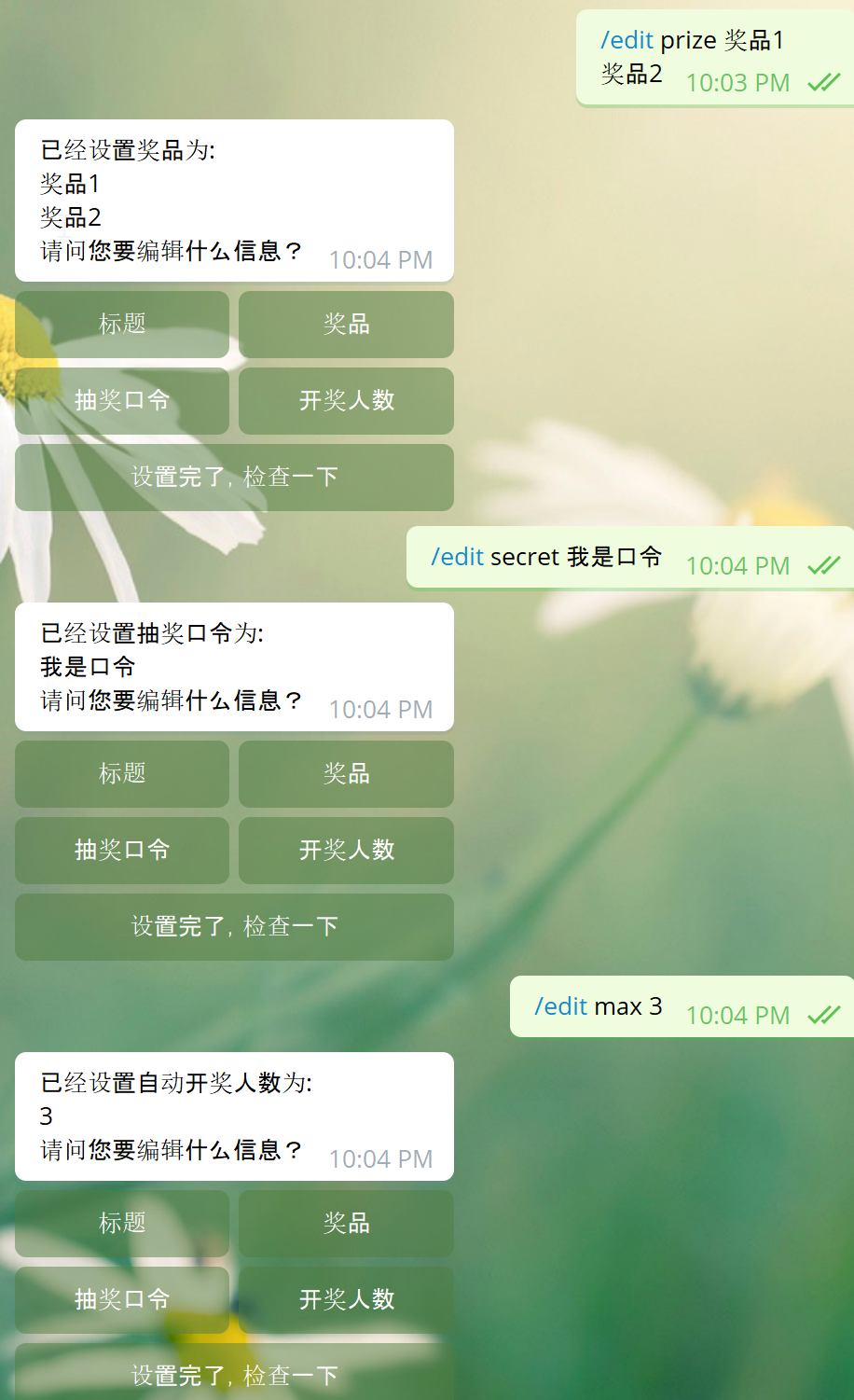
Task: Select the bottom-most 抽奖口令 button
Action: pyautogui.click(x=122, y=1300)
